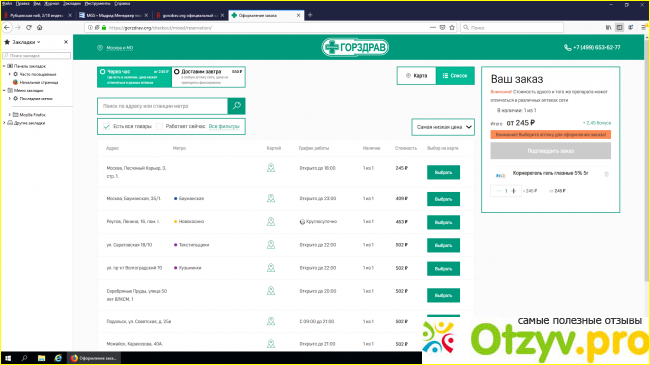Click the search magnifier button beside address field
This screenshot has width=650, height=365.
pyautogui.click(x=236, y=106)
